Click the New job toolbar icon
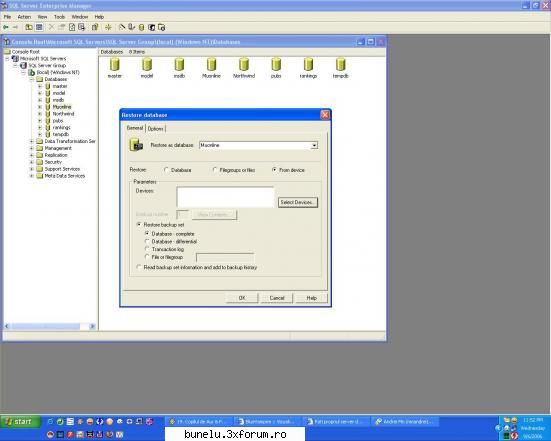551x441 pixels. [x=162, y=27]
